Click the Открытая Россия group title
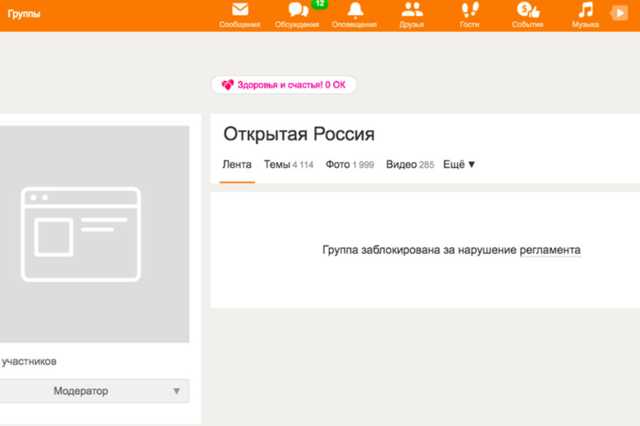 point(299,134)
